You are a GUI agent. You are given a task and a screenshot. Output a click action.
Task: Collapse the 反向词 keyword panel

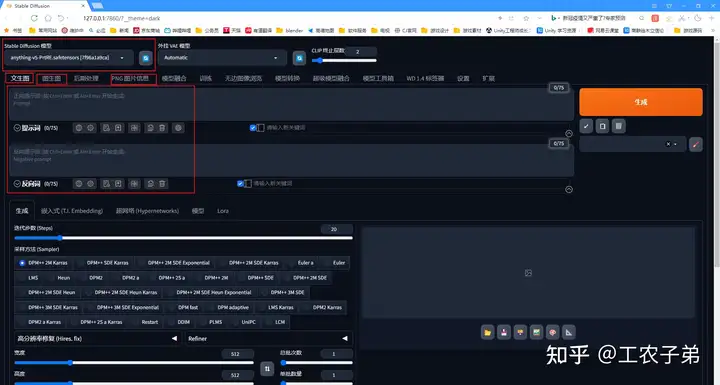click(17, 184)
